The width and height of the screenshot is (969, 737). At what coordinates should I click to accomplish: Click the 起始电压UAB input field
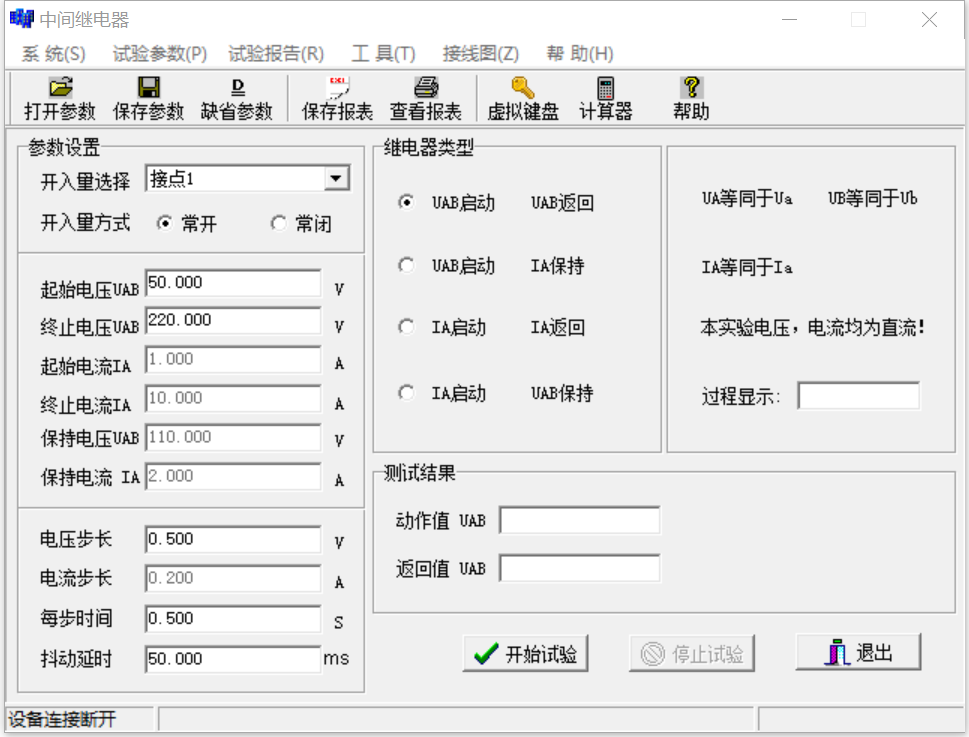(x=233, y=284)
